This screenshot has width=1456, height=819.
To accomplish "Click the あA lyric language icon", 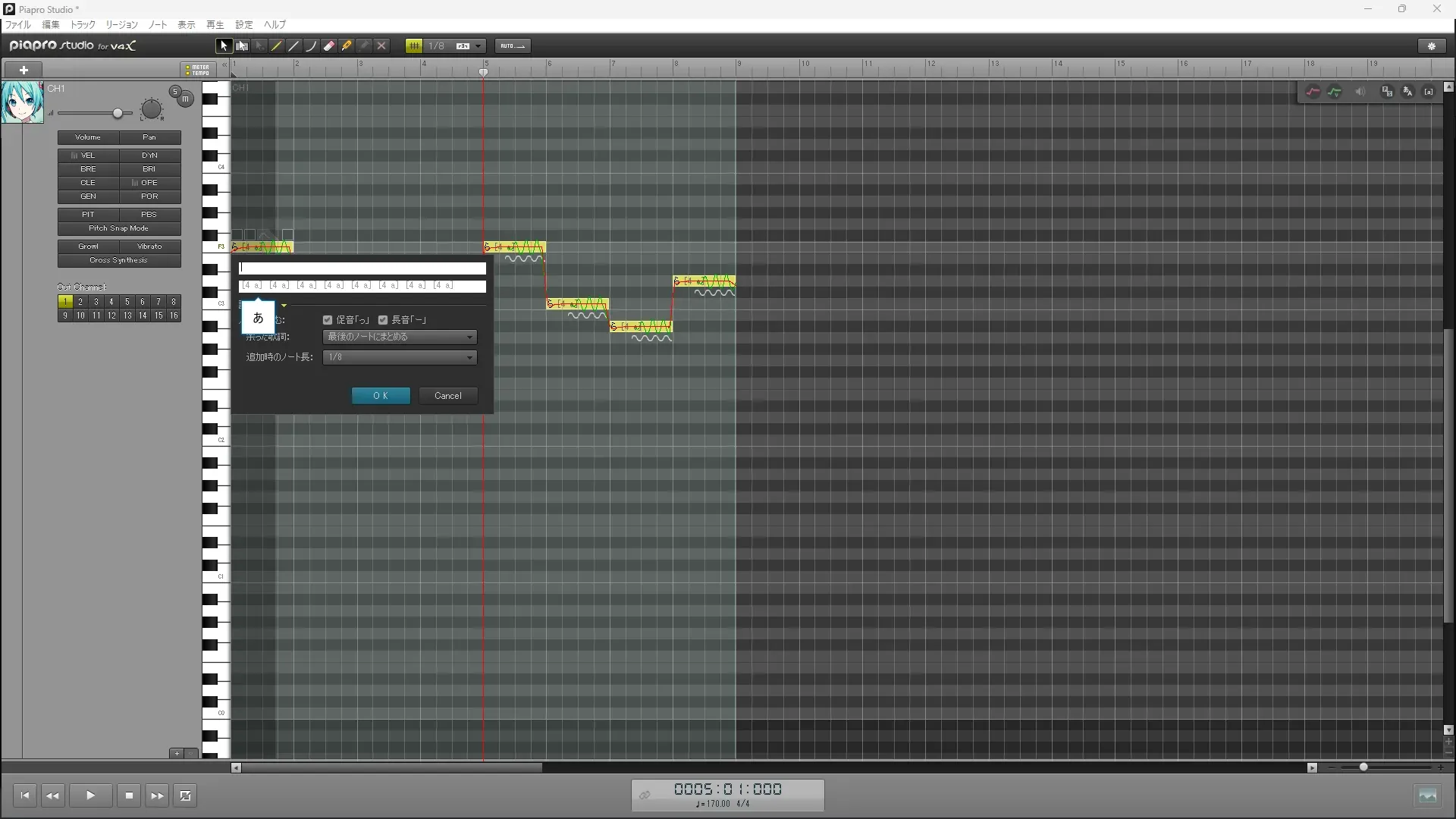I will coord(1407,92).
